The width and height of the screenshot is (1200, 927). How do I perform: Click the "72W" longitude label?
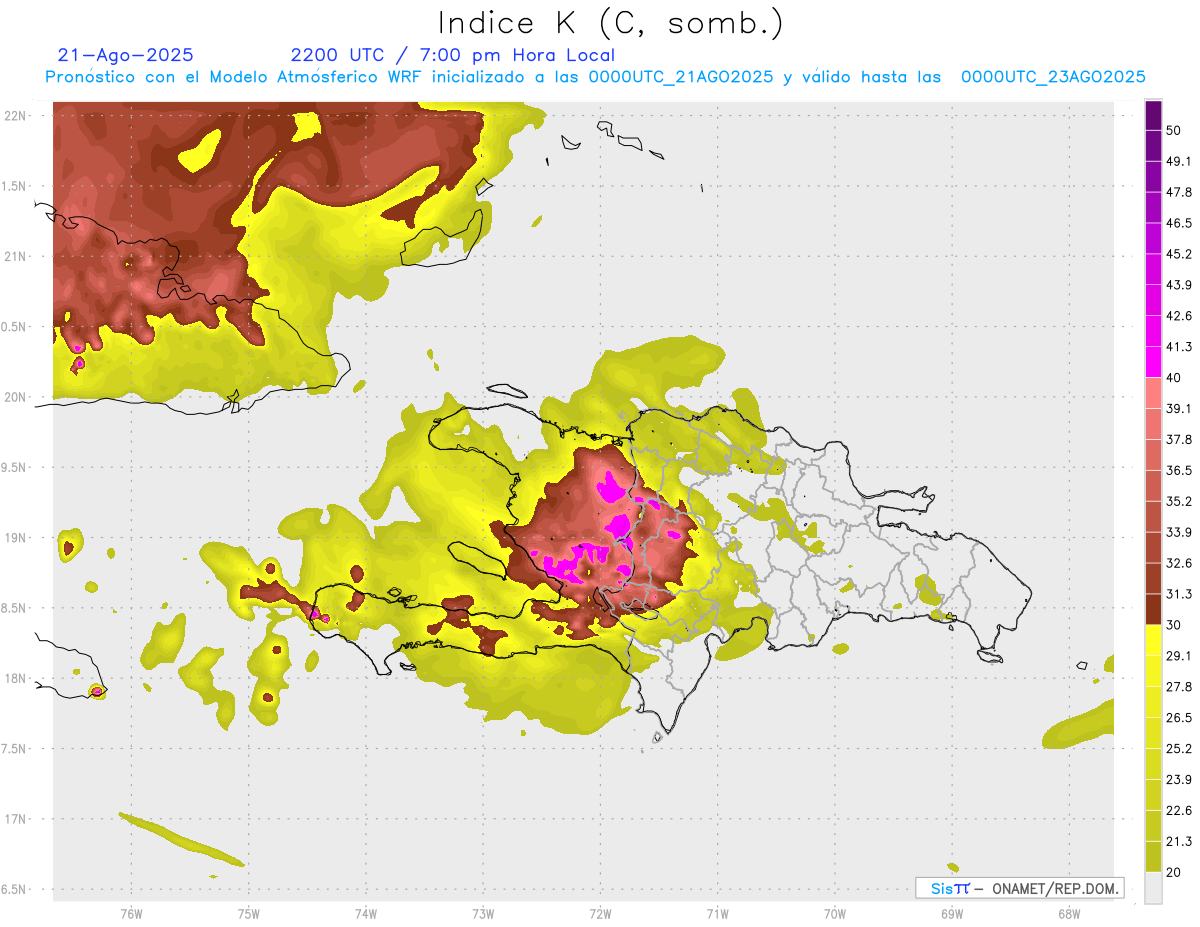point(600,913)
